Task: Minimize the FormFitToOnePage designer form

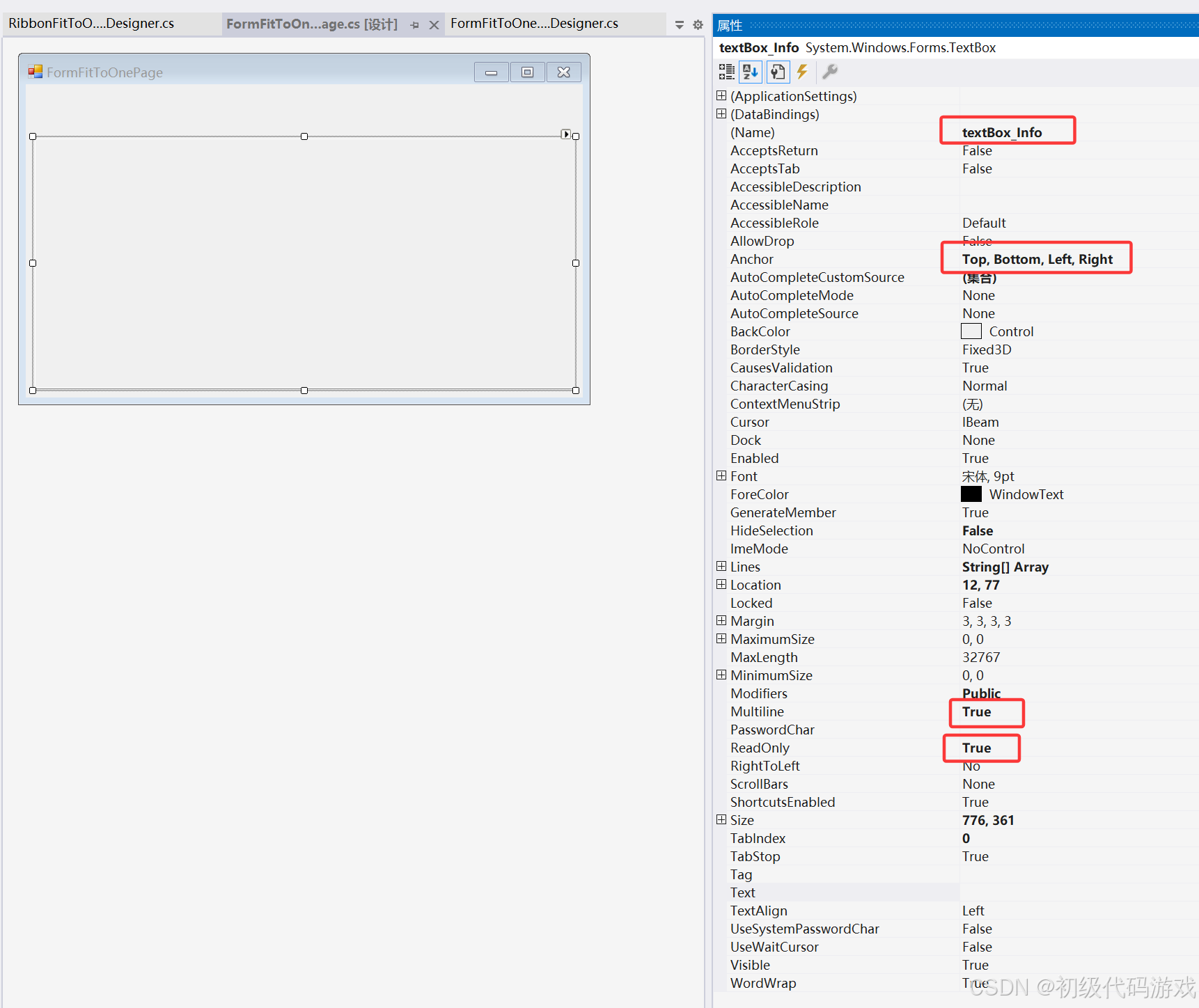Action: (492, 72)
